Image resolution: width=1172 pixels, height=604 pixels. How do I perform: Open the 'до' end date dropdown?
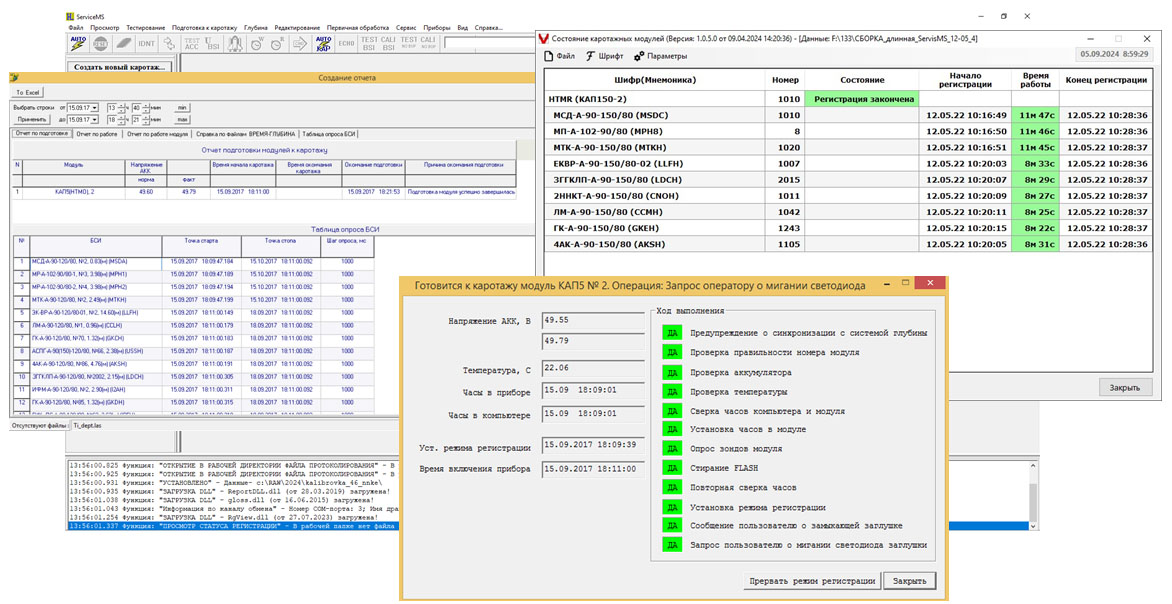96,119
